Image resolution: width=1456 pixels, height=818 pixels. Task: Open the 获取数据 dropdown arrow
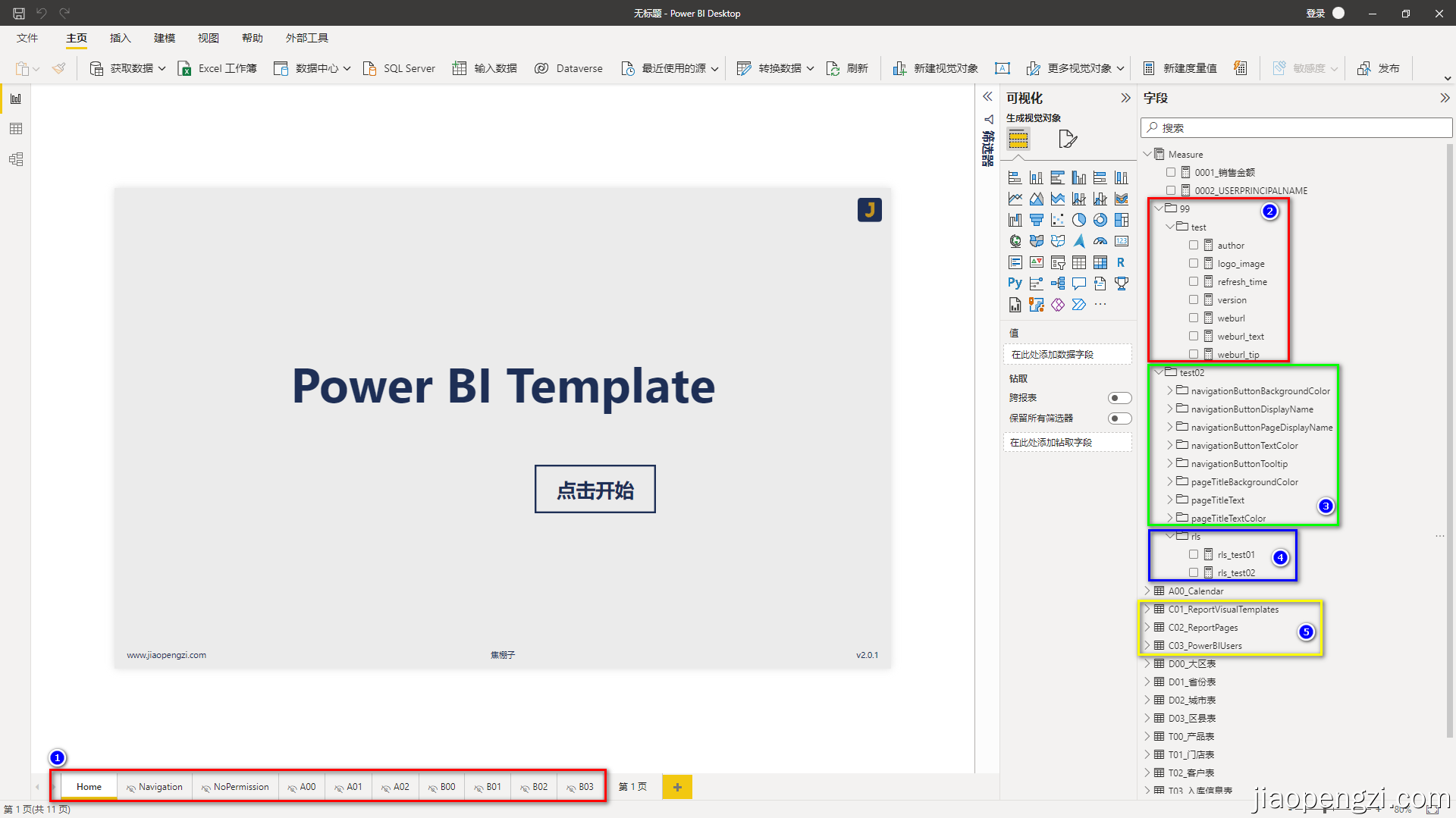[162, 68]
